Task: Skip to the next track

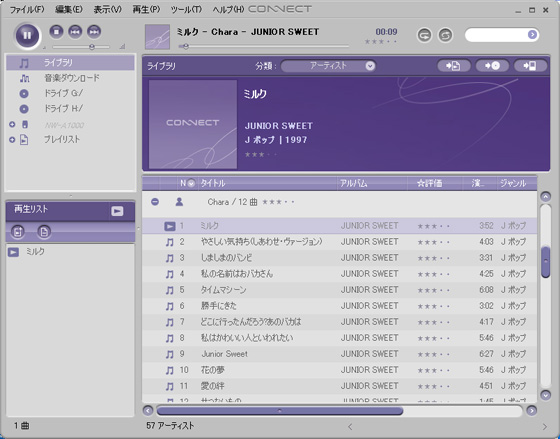Action: (94, 31)
